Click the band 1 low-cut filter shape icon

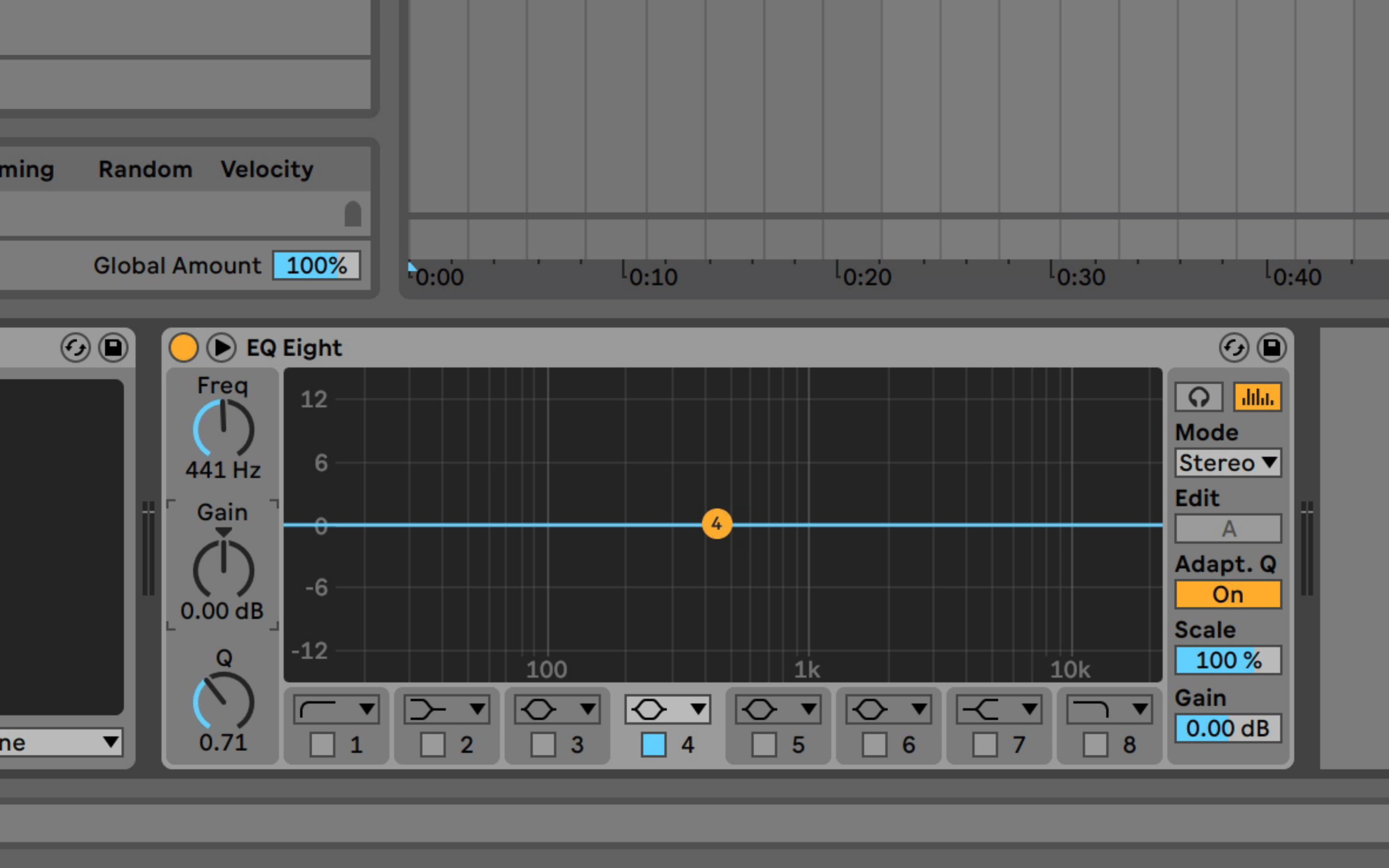pyautogui.click(x=318, y=710)
